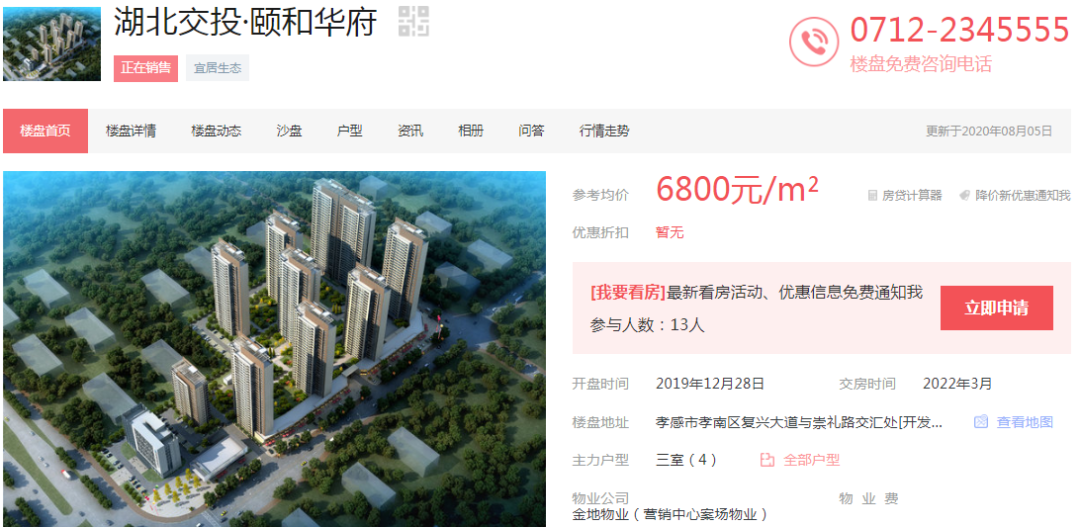Go to the 沙盘 tab
This screenshot has height=527, width=1080.
(x=289, y=131)
